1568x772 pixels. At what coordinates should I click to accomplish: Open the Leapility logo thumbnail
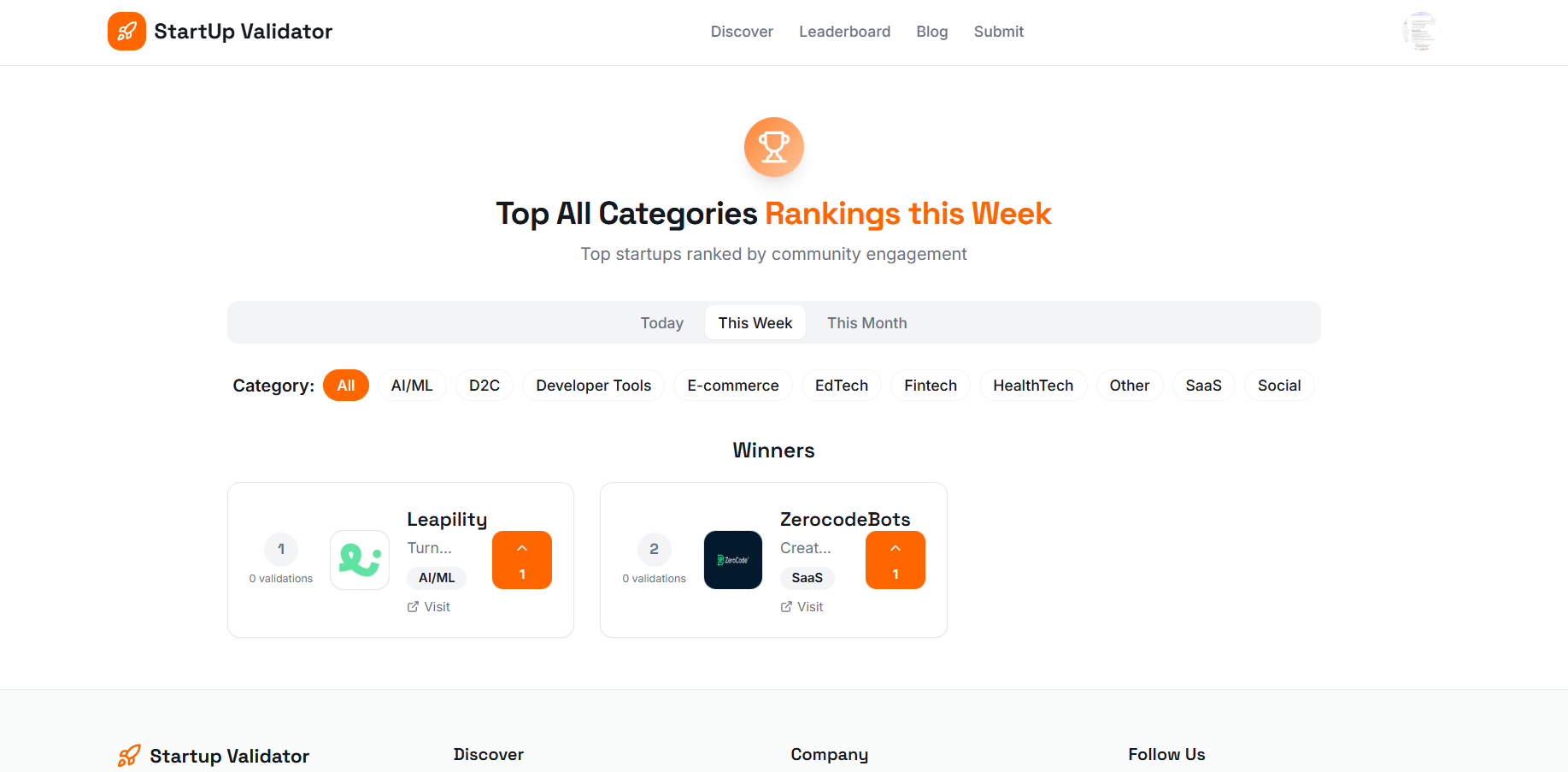coord(359,560)
